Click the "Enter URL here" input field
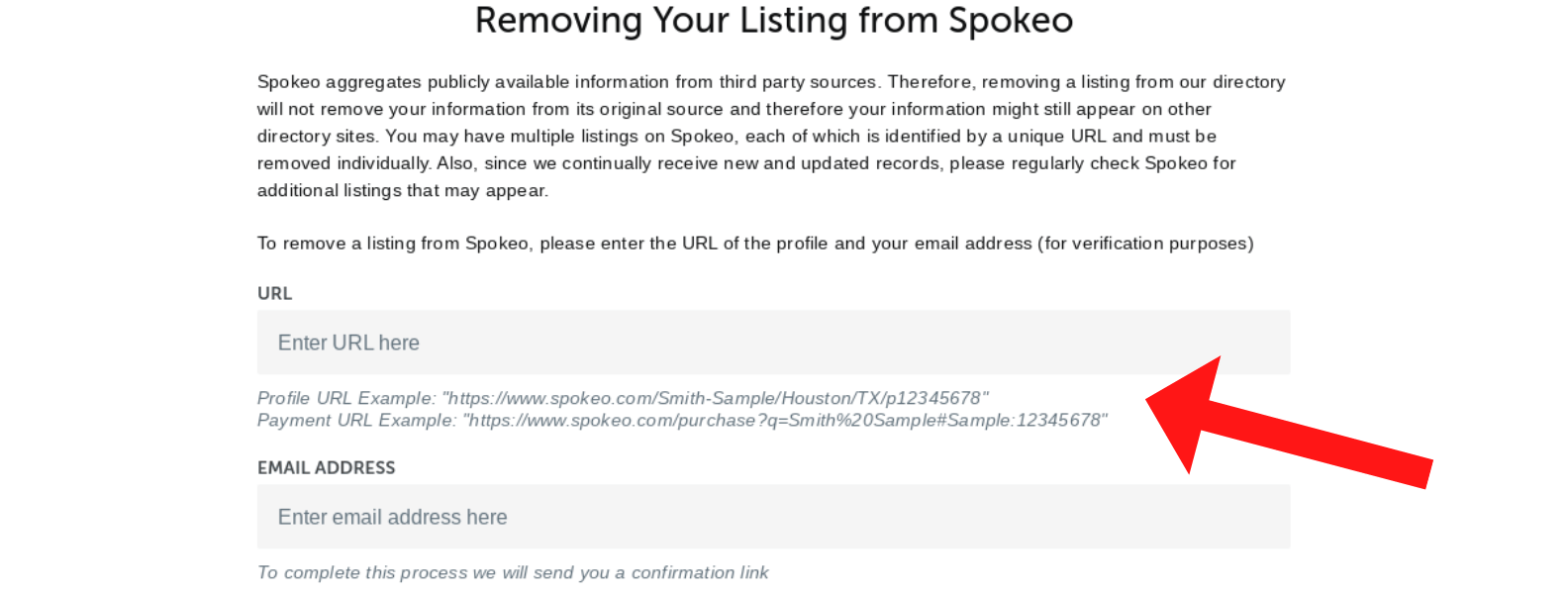Viewport: 1568px width, 594px height. coord(772,343)
